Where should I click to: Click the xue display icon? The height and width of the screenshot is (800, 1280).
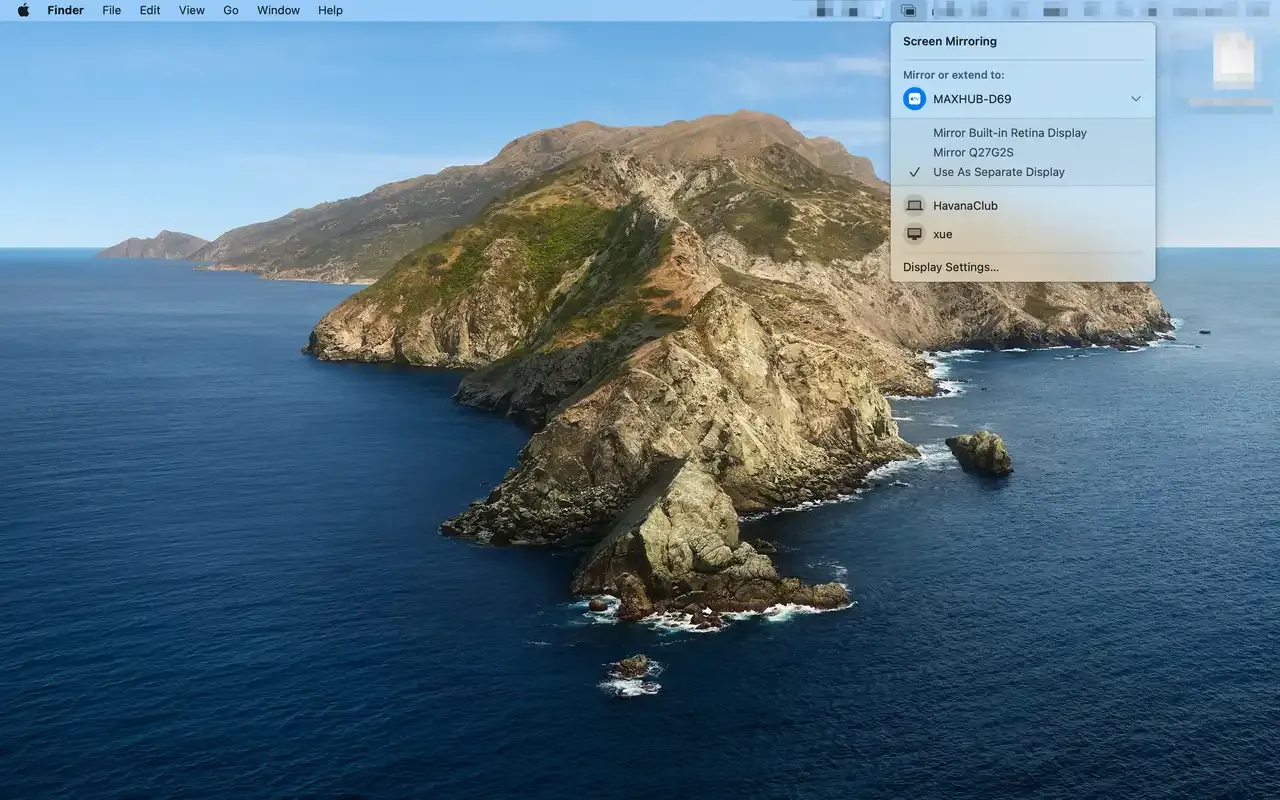pyautogui.click(x=914, y=234)
